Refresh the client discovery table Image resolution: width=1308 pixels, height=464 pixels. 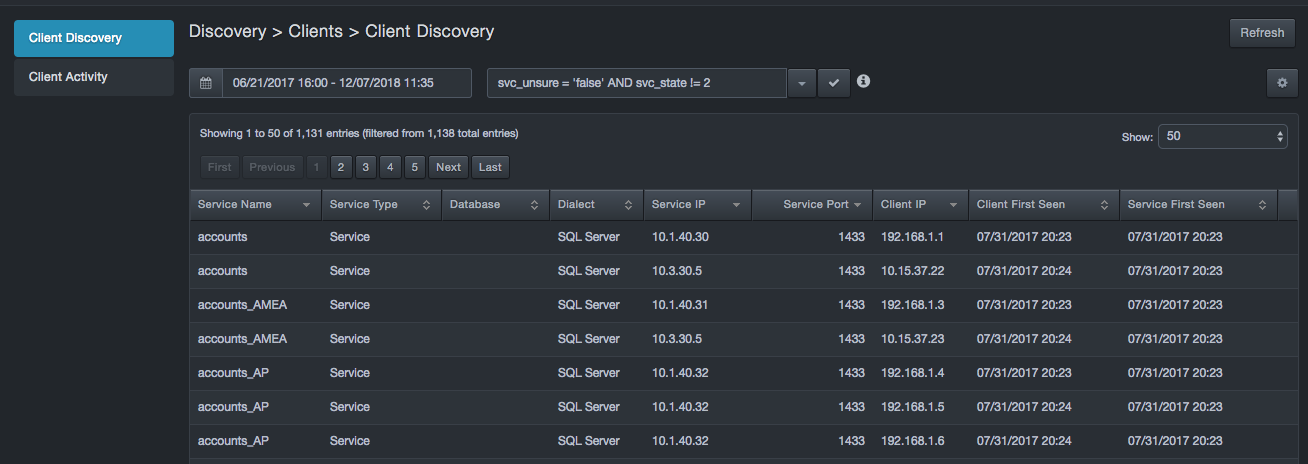tap(1262, 33)
